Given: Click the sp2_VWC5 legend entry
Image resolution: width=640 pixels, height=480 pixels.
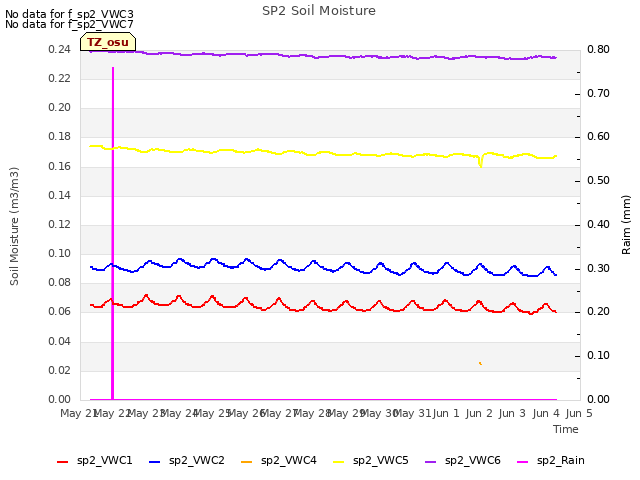Looking at the screenshot, I should (371, 461).
